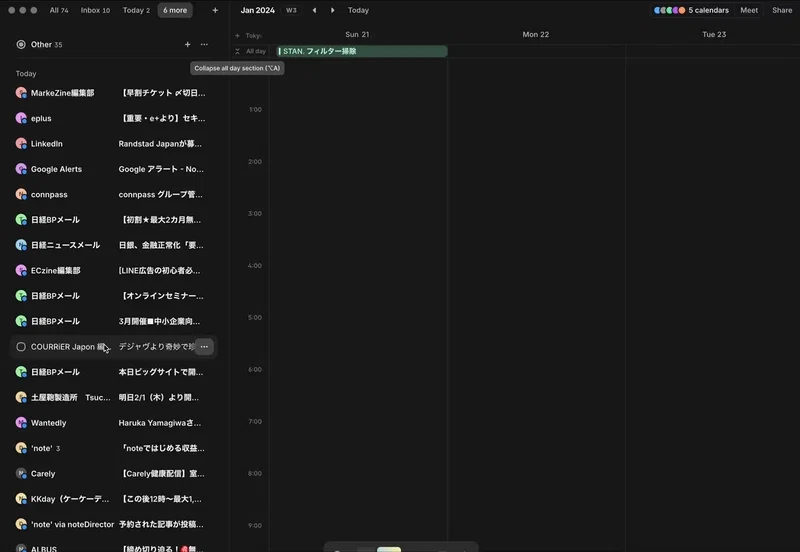Viewport: 800px width, 552px height.
Task: Open Carely email row
Action: [114, 473]
